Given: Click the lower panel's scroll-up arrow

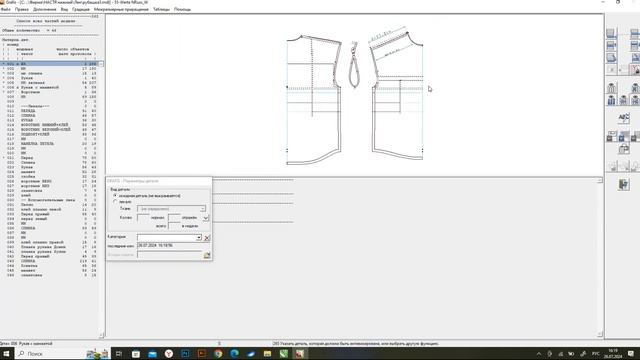Looking at the screenshot, I should tap(600, 180).
